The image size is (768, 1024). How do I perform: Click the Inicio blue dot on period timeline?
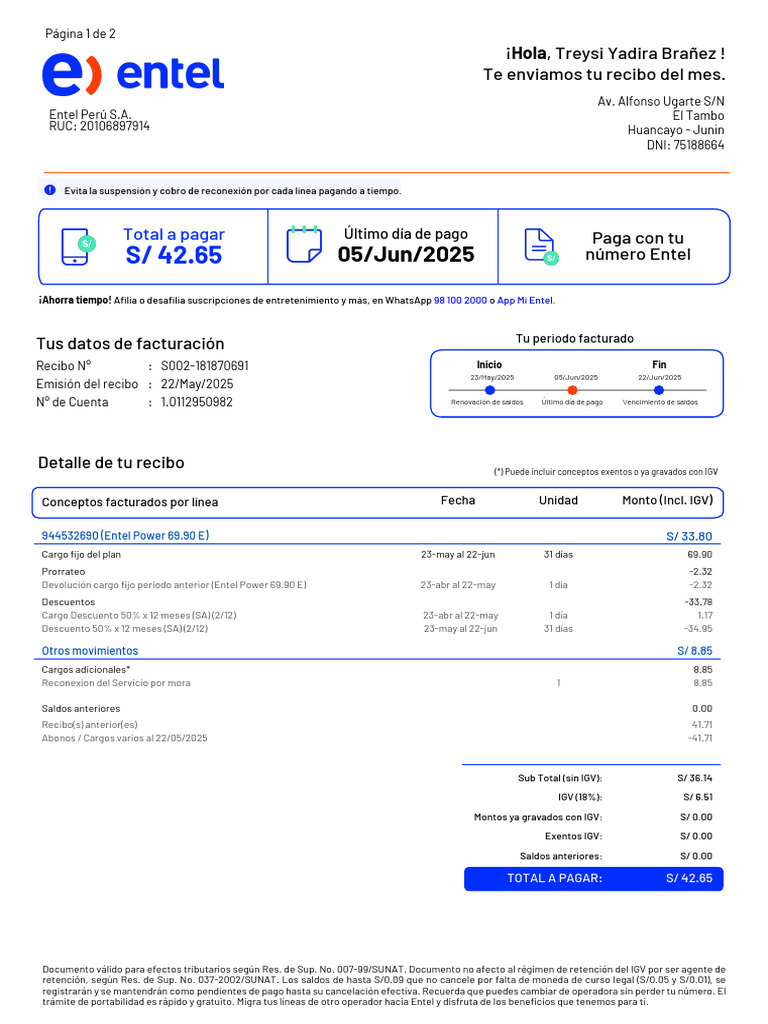[490, 390]
